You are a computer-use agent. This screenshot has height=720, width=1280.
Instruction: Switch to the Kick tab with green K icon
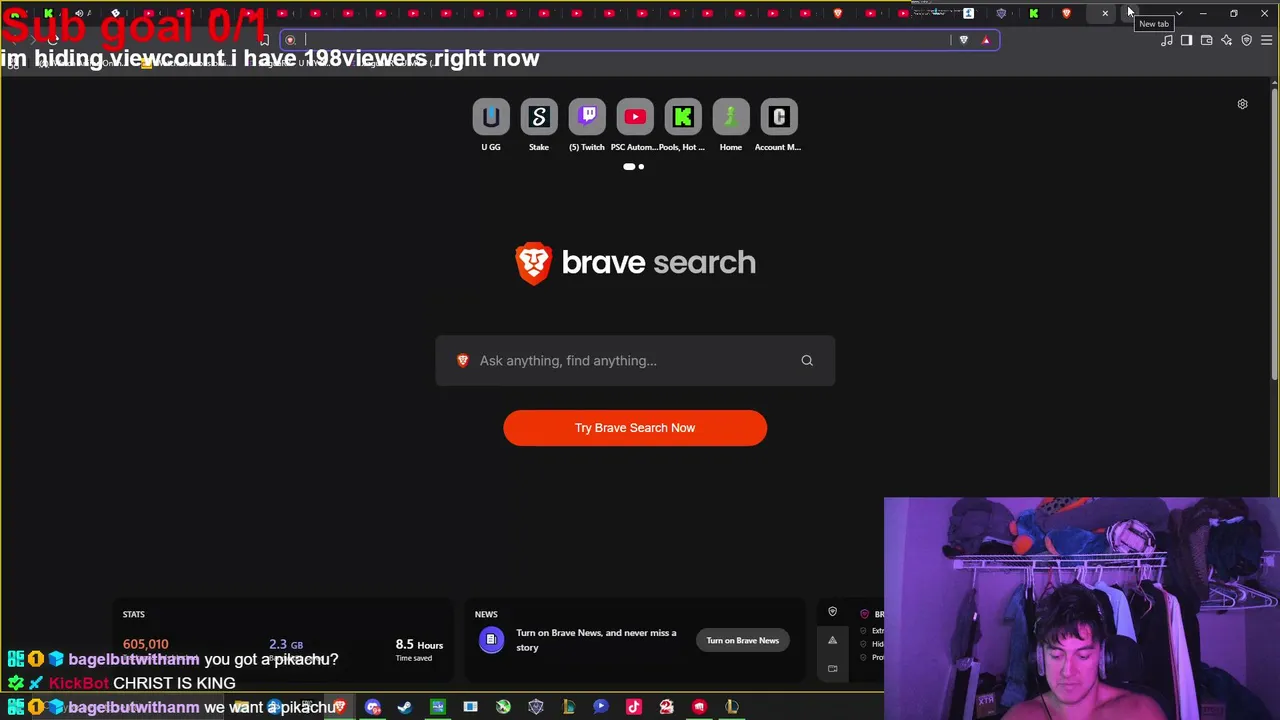(x=1034, y=13)
